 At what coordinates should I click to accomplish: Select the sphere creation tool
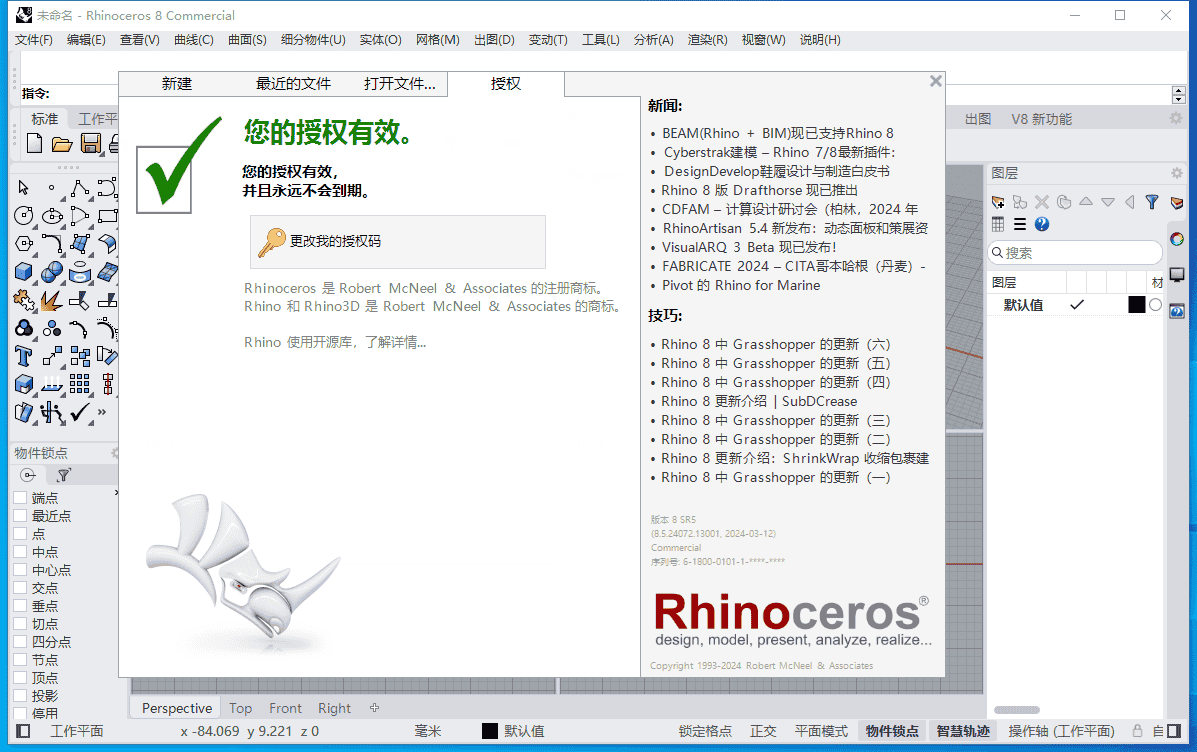[50, 272]
